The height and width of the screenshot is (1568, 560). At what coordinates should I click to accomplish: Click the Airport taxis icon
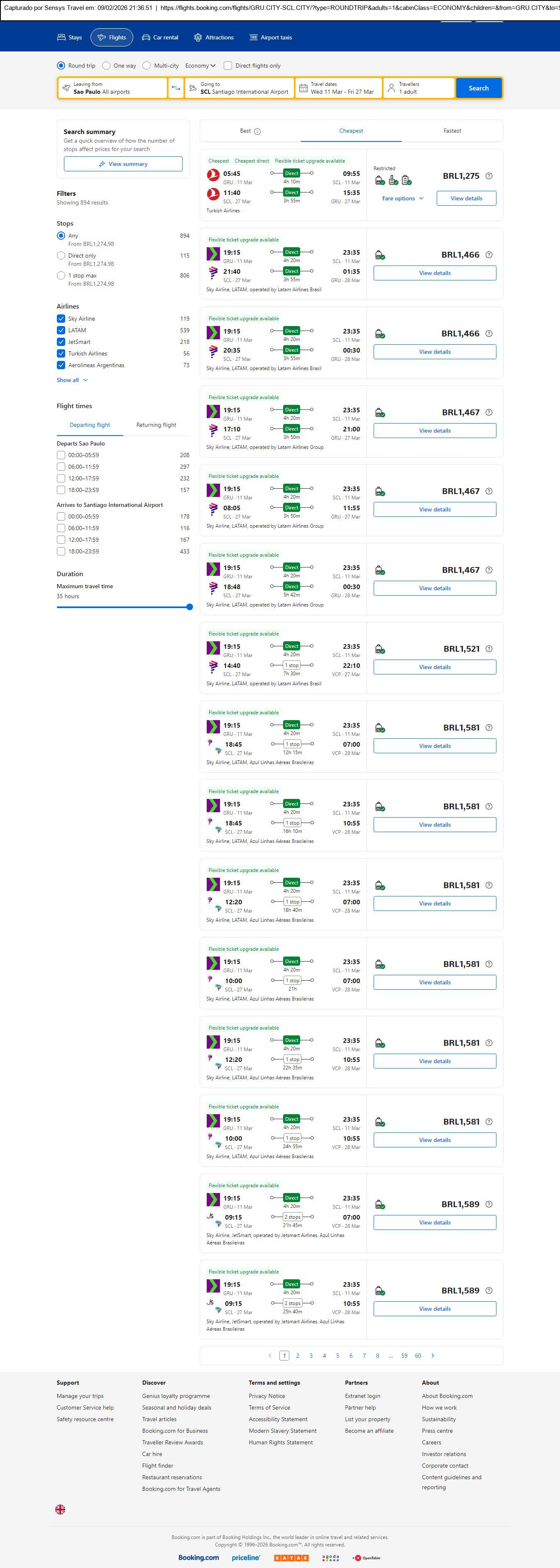click(254, 38)
